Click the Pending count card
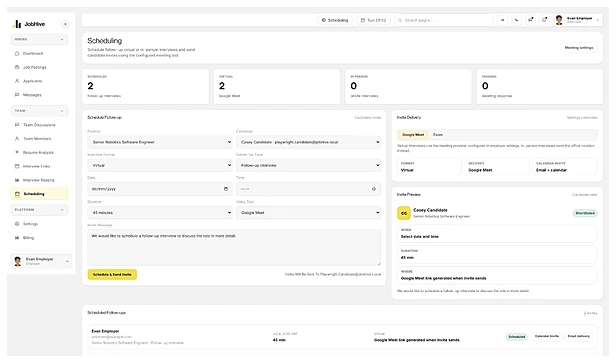This screenshot has height=363, width=616. click(539, 87)
